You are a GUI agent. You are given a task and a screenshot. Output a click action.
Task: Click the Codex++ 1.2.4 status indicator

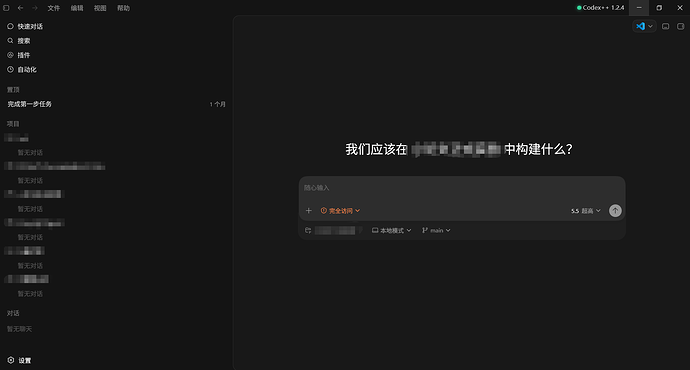point(601,7)
